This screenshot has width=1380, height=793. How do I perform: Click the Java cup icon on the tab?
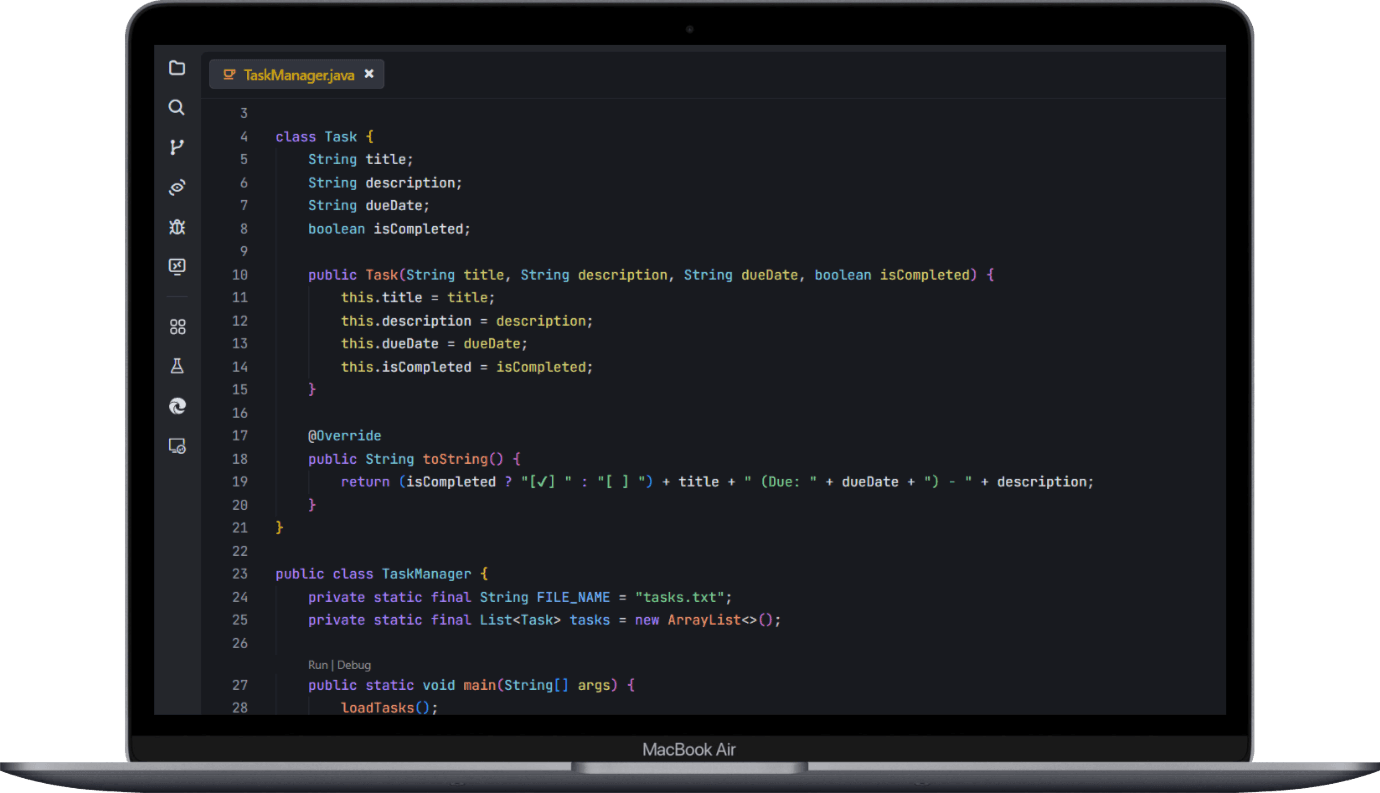(x=229, y=74)
